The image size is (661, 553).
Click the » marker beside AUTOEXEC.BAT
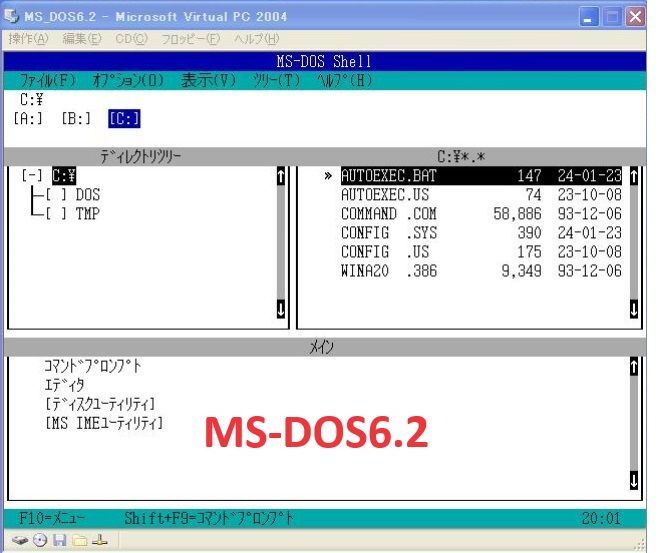pyautogui.click(x=328, y=176)
